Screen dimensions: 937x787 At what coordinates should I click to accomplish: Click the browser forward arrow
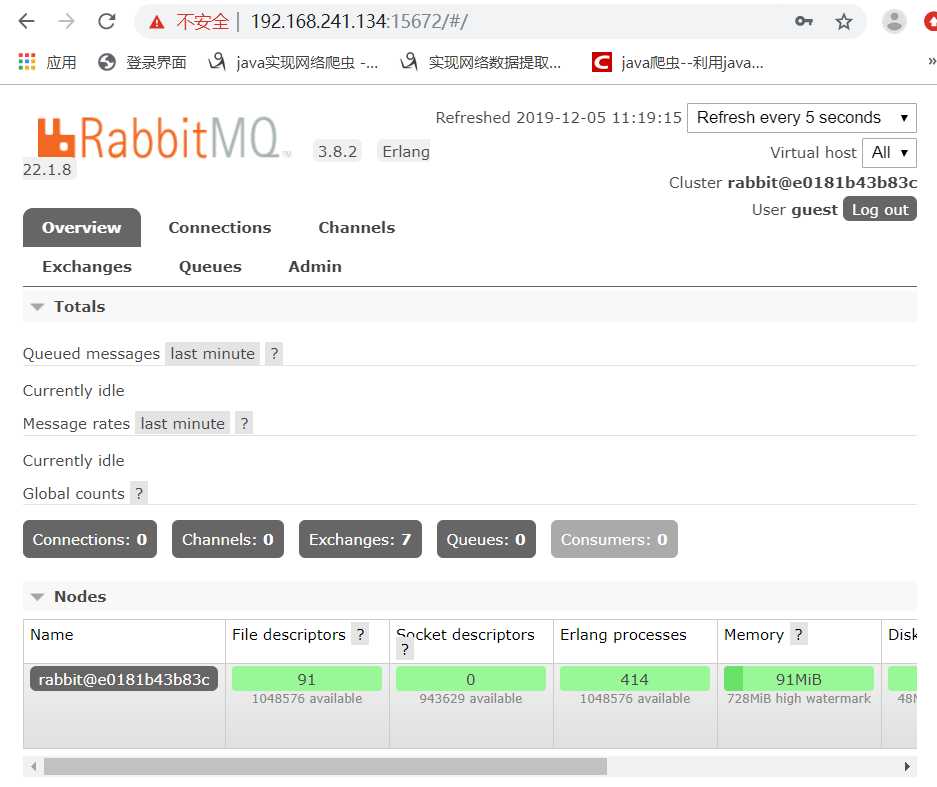[x=66, y=22]
